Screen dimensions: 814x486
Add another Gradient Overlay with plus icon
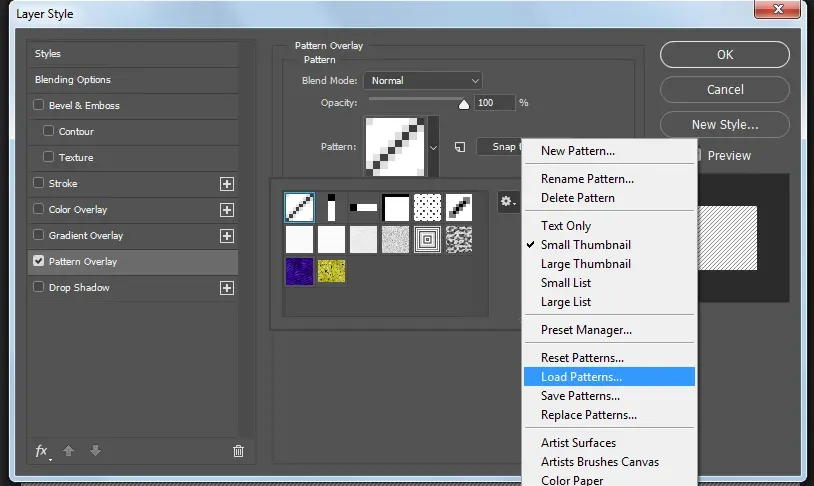(x=227, y=236)
